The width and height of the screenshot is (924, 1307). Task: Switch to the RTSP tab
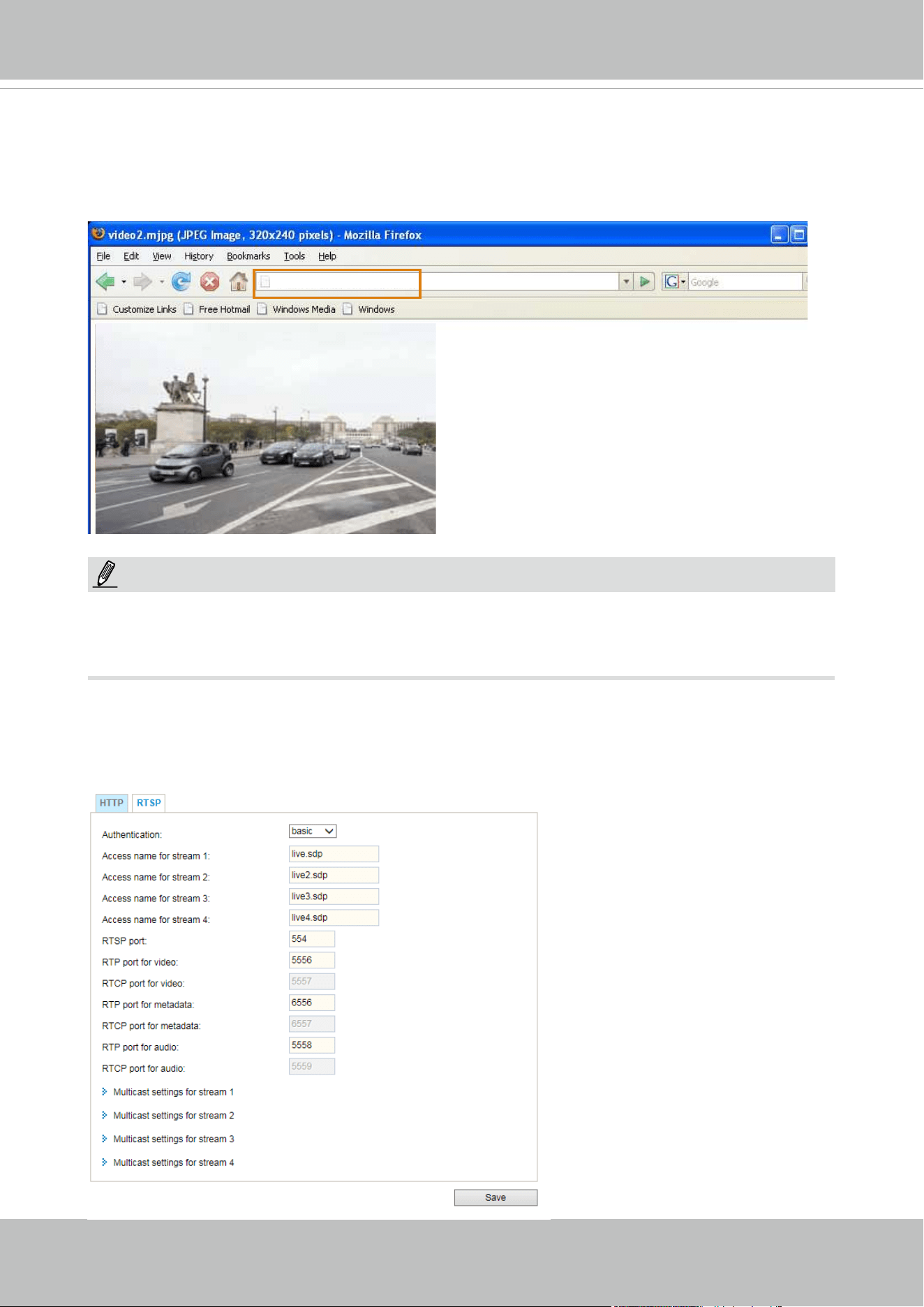point(149,803)
